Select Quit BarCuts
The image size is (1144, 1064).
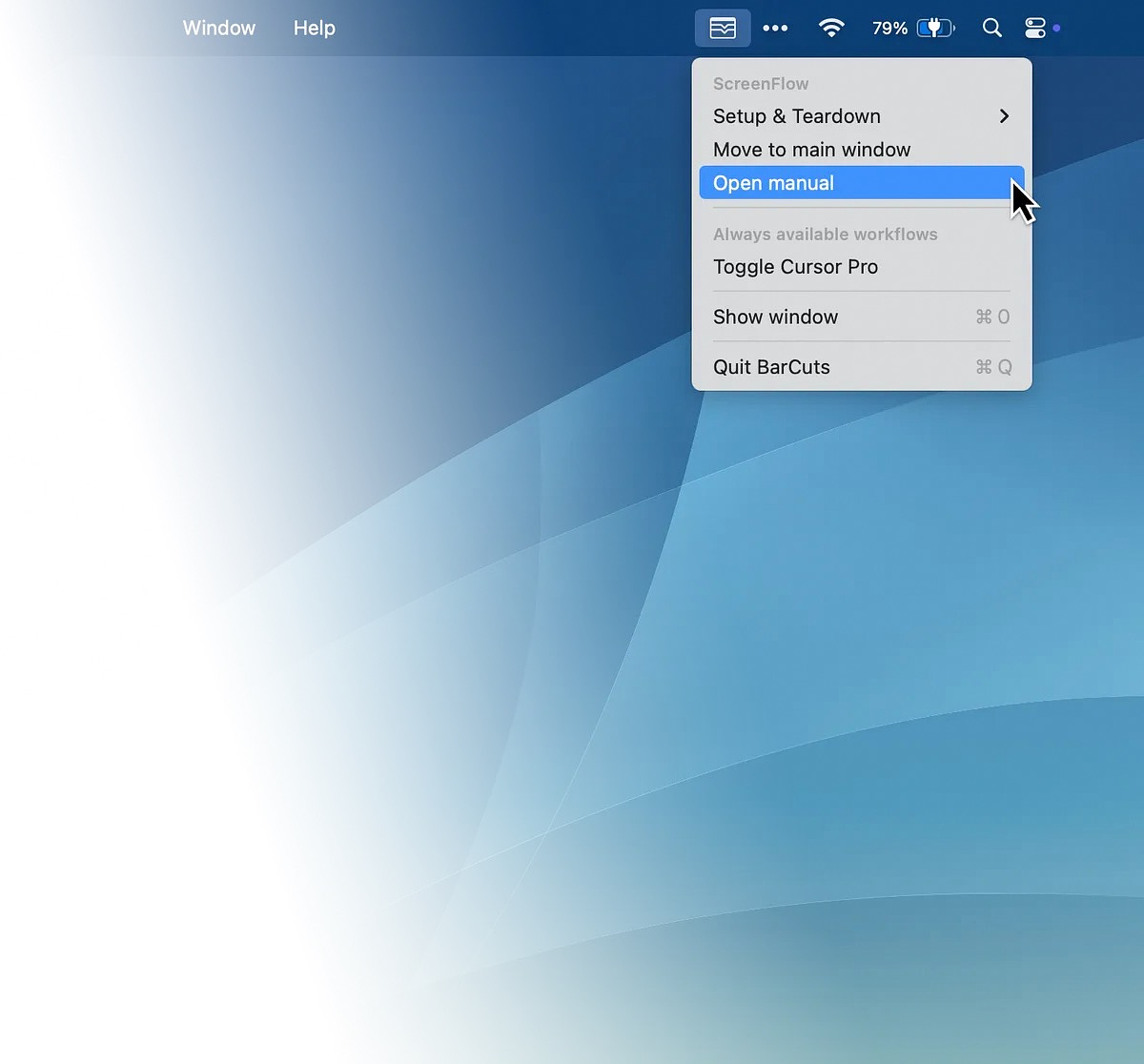[x=862, y=367]
